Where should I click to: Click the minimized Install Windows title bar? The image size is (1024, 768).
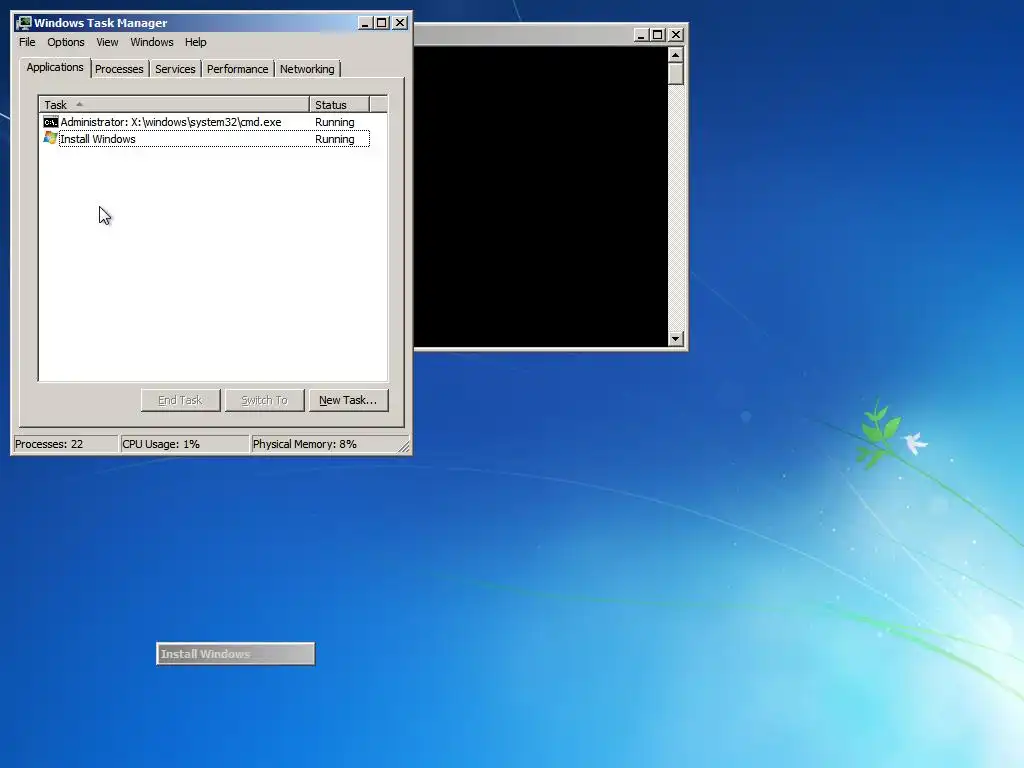tap(236, 654)
